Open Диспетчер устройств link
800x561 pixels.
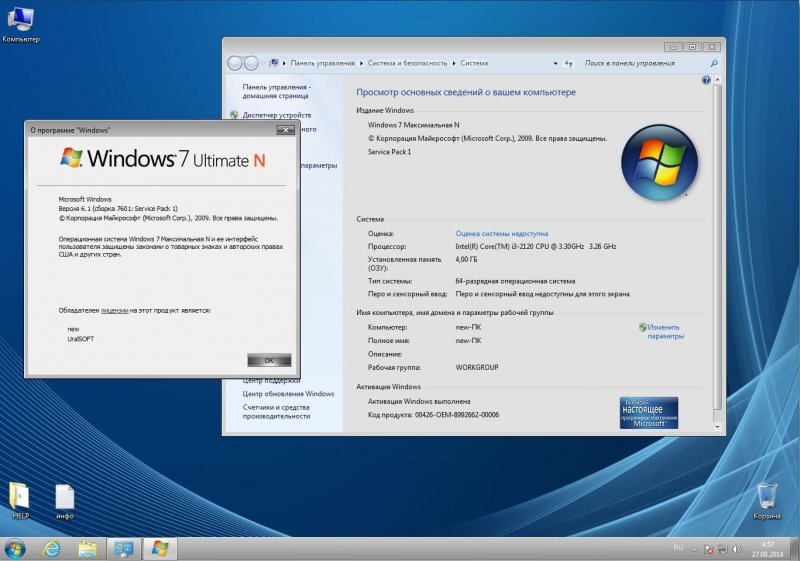277,115
